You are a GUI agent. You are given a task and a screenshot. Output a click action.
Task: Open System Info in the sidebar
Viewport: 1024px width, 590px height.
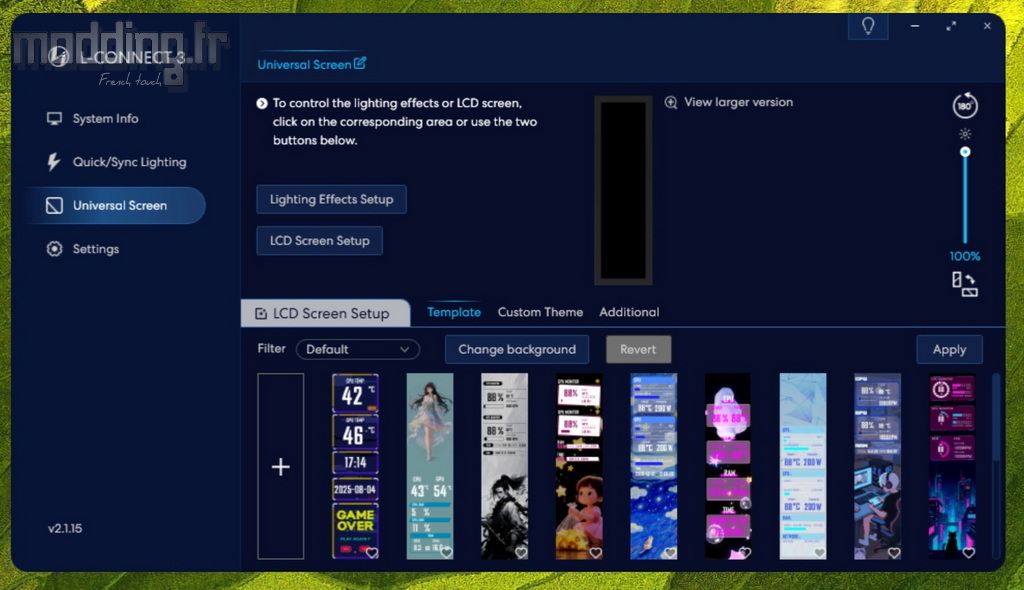pos(105,118)
